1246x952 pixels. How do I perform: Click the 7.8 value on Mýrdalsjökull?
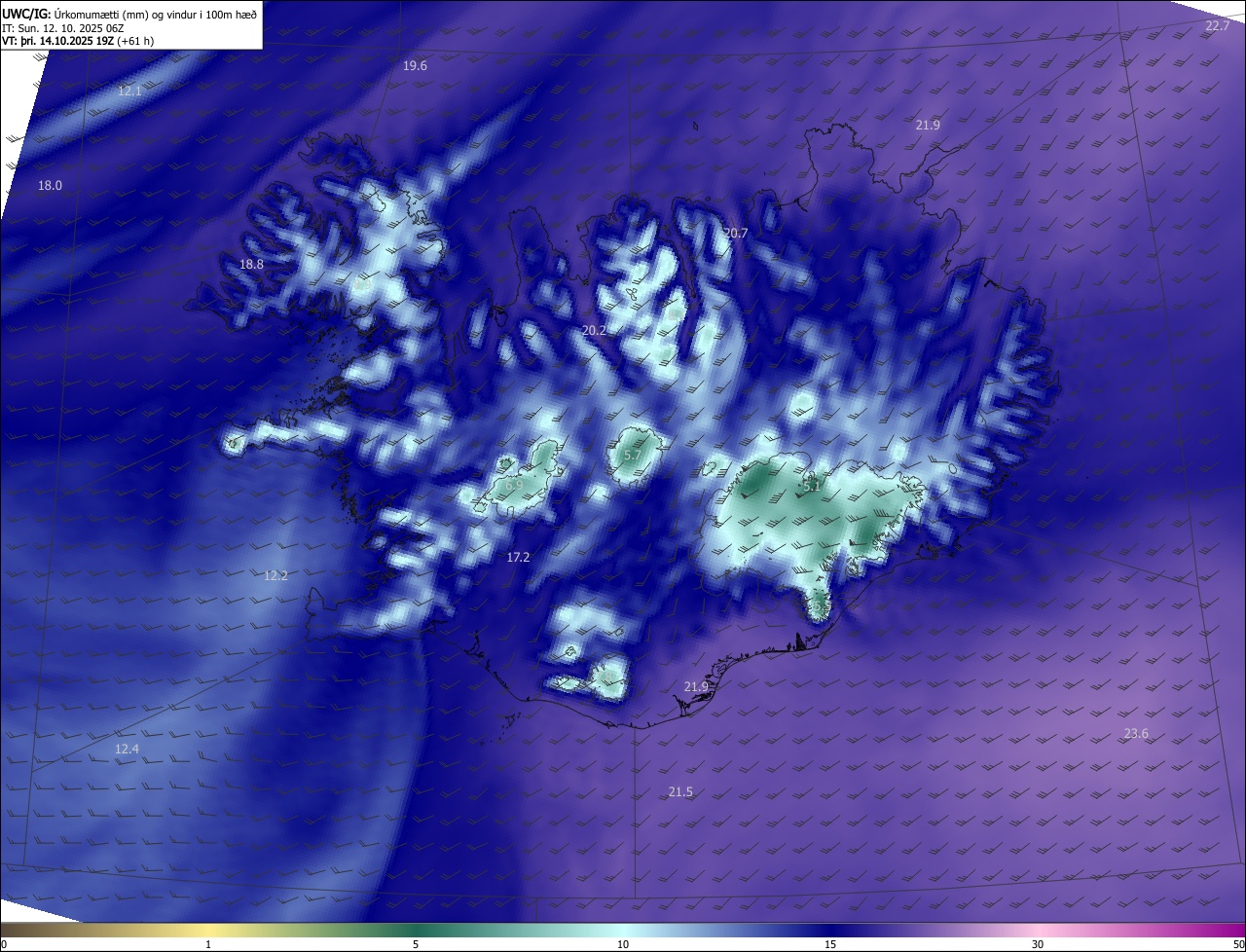(607, 675)
